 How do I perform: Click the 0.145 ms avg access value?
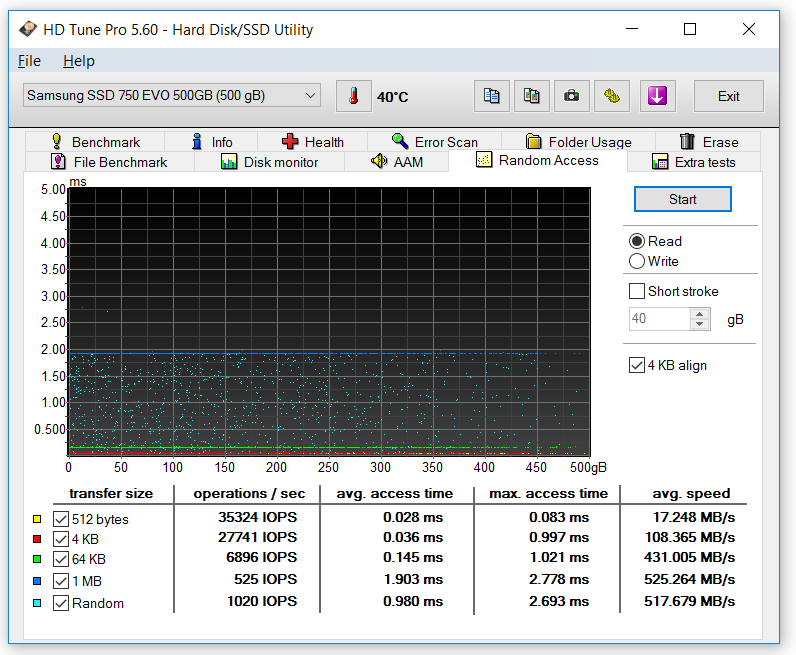[413, 558]
